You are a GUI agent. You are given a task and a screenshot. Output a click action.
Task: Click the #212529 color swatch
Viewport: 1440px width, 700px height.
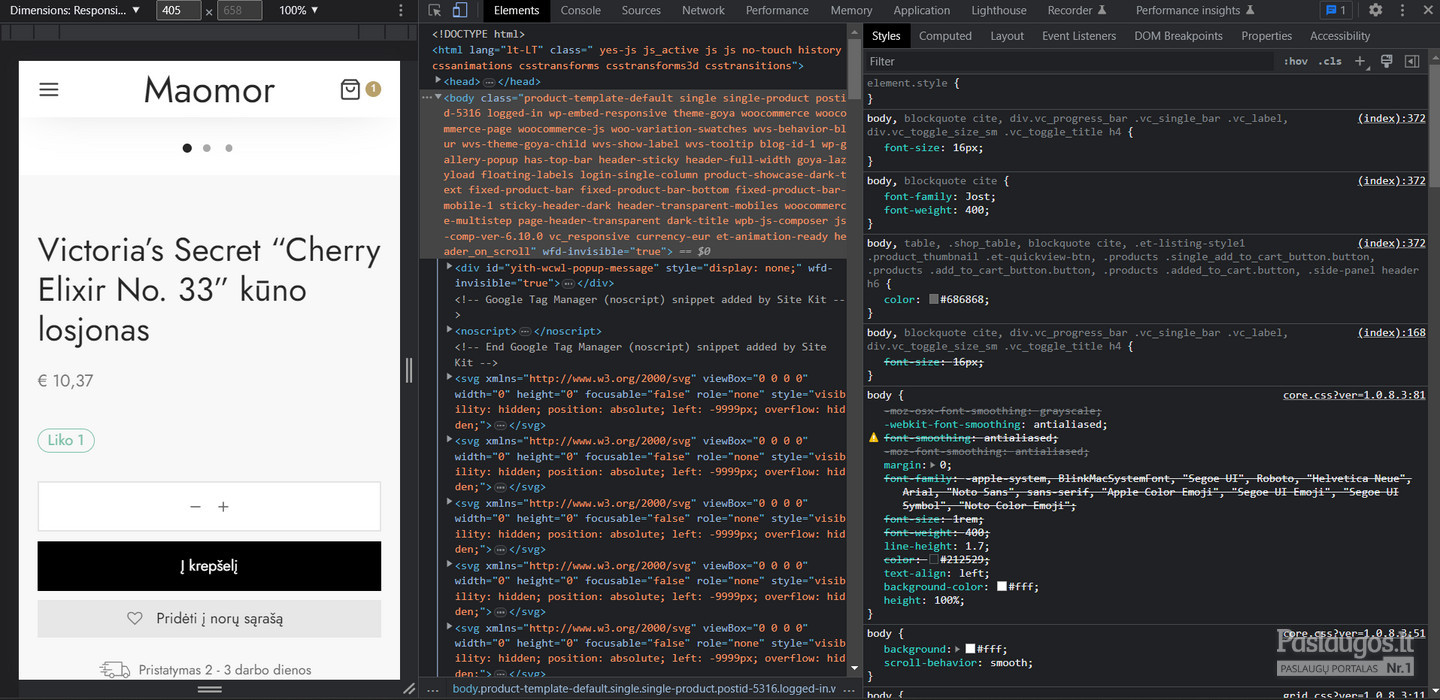pos(934,560)
